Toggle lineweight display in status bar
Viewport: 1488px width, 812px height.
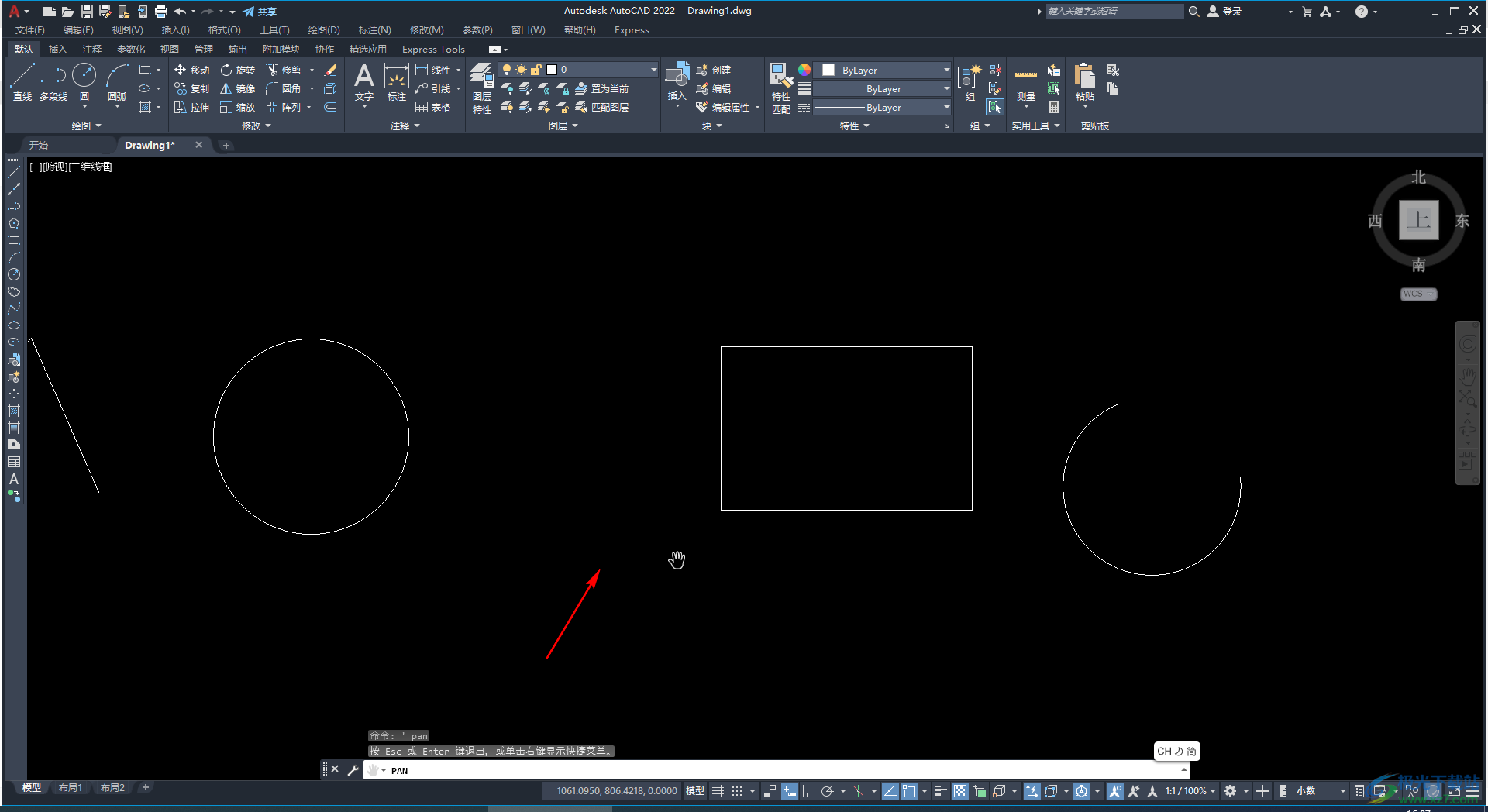940,791
